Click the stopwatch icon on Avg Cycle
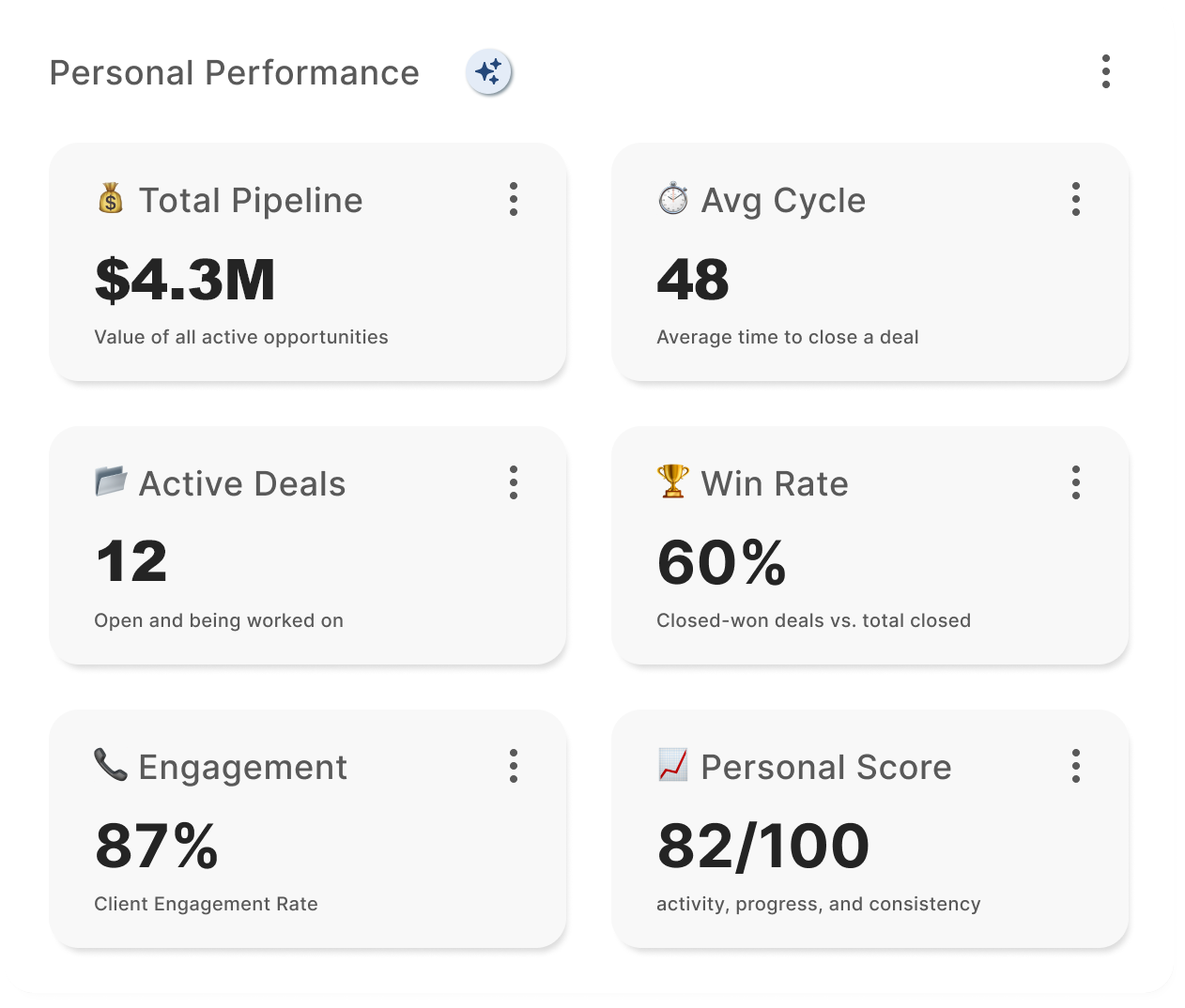This screenshot has height=1008, width=1185. coord(672,199)
